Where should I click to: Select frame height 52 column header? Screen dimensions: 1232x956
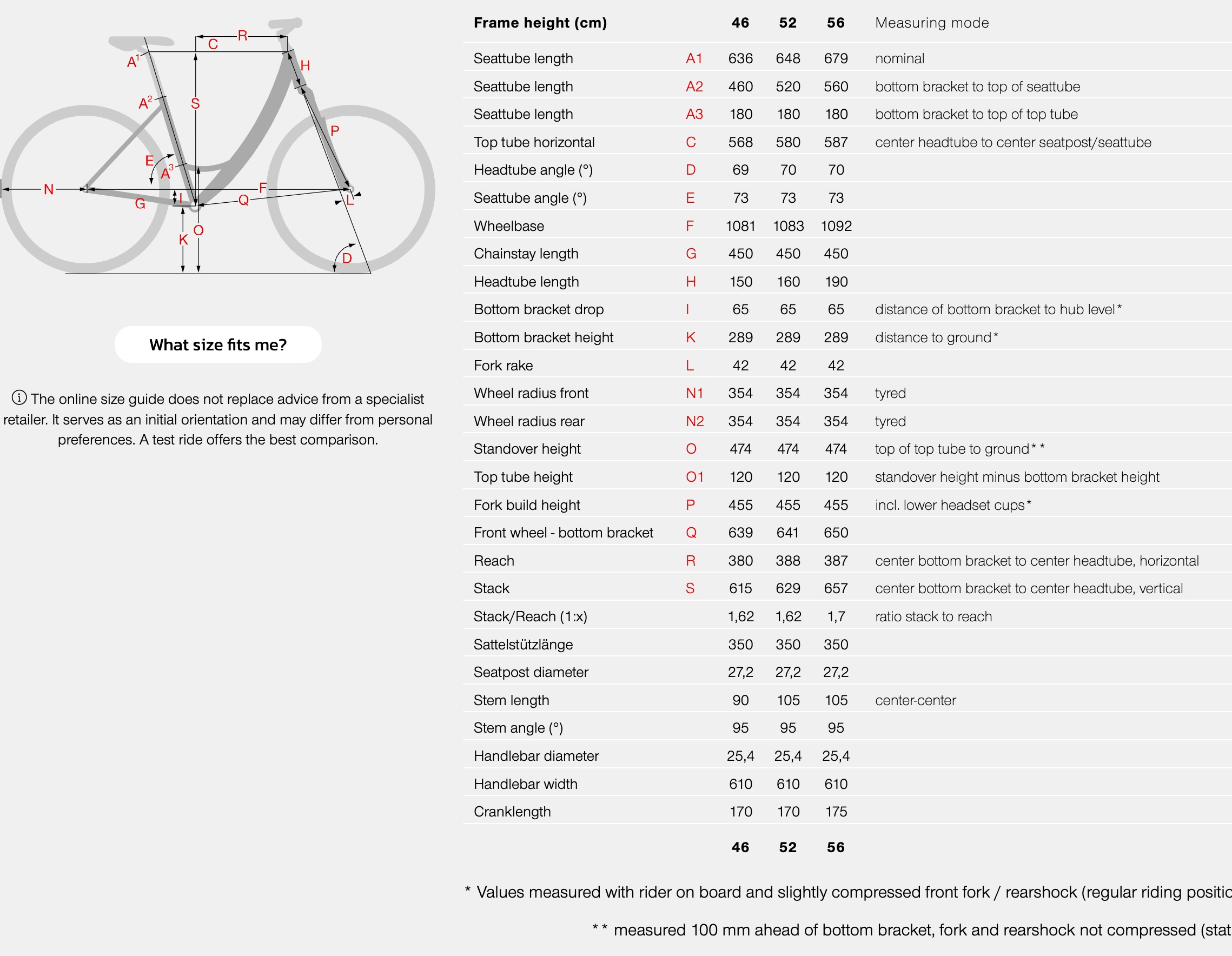click(x=787, y=23)
